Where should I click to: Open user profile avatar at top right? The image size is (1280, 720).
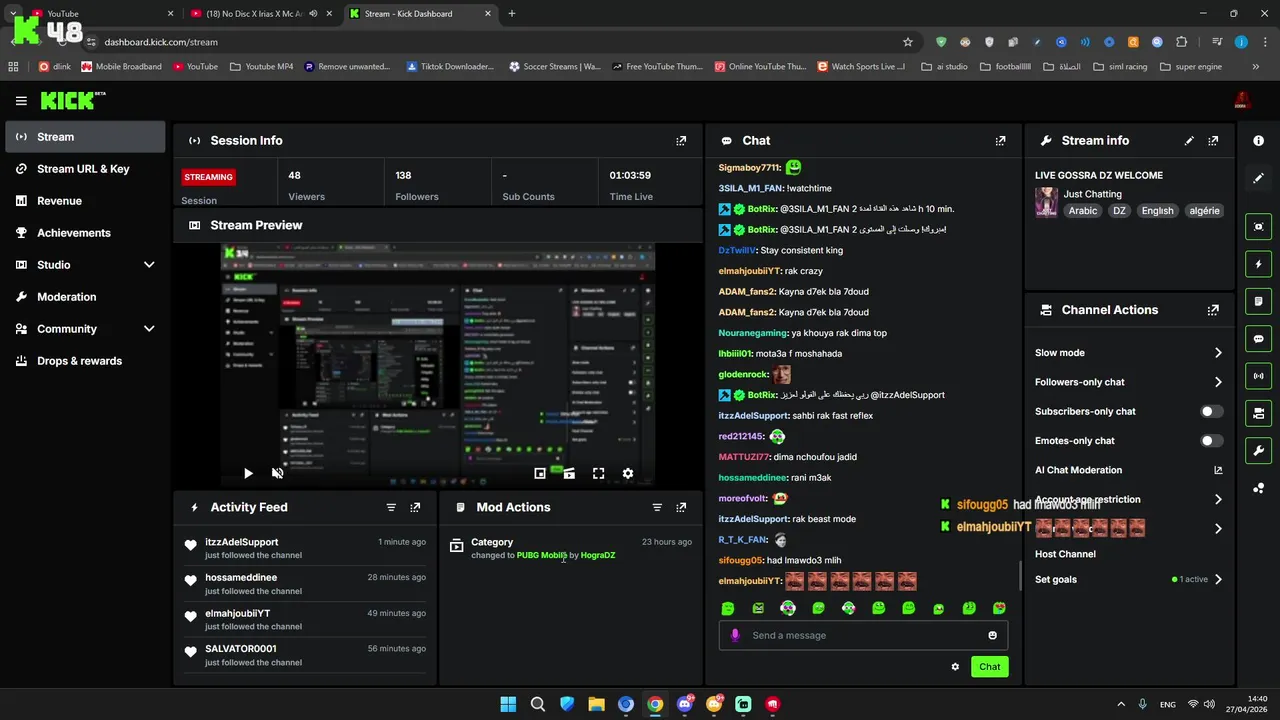coord(1242,101)
